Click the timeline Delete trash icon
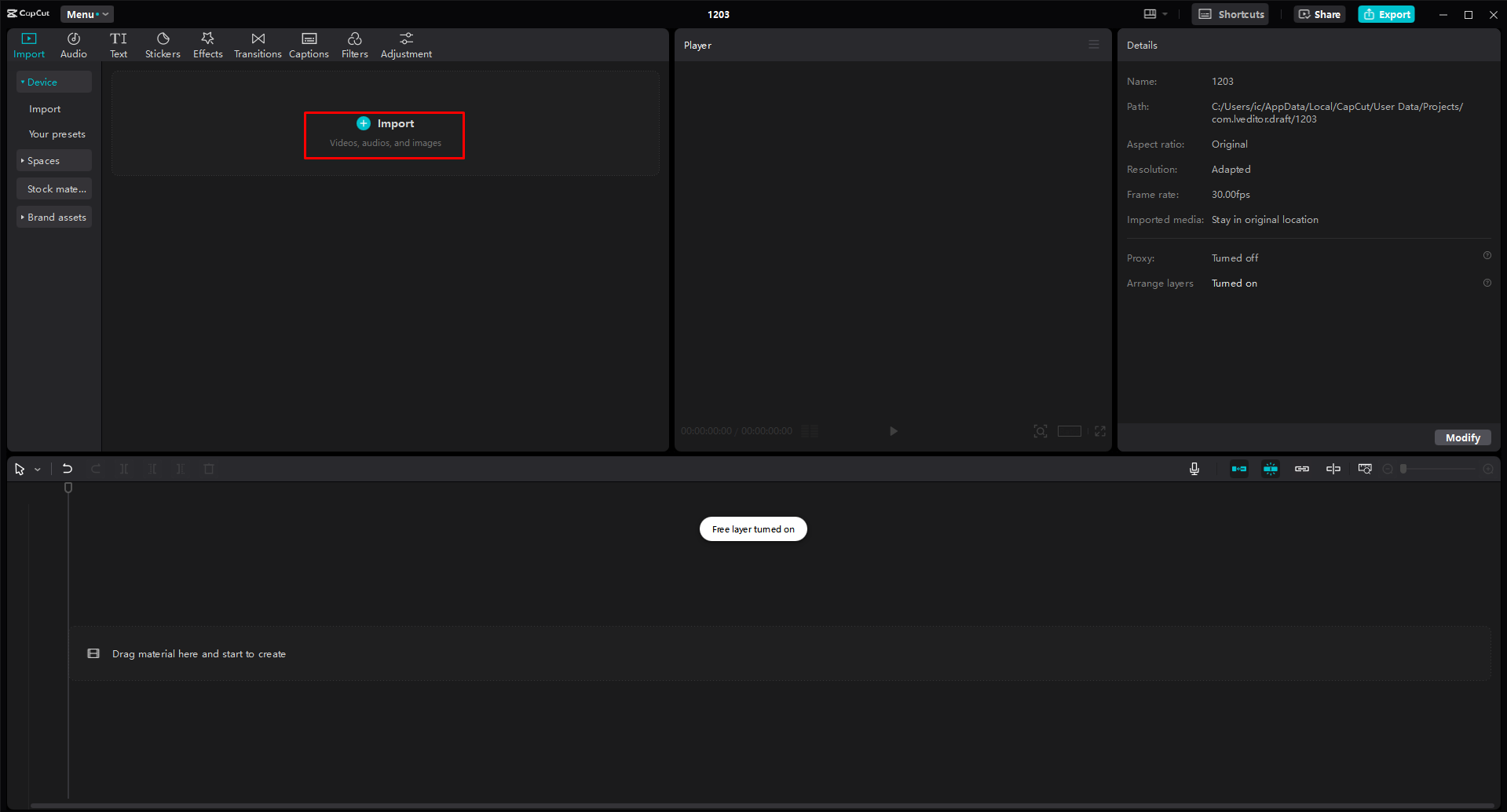The height and width of the screenshot is (812, 1507). coord(209,469)
